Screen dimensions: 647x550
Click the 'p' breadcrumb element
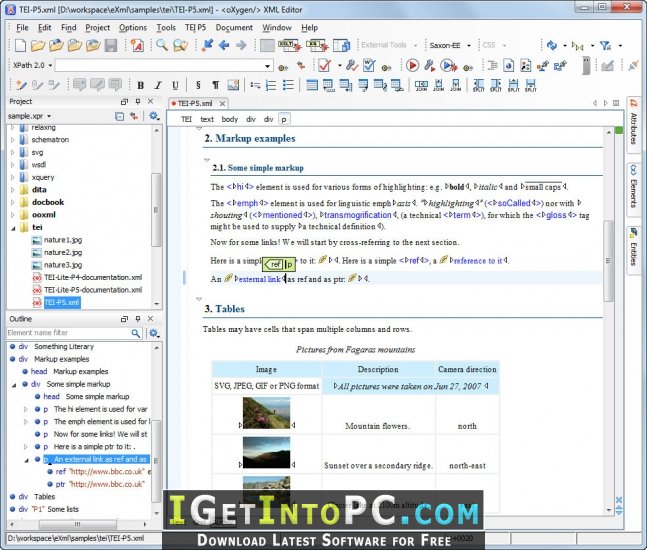click(x=284, y=119)
